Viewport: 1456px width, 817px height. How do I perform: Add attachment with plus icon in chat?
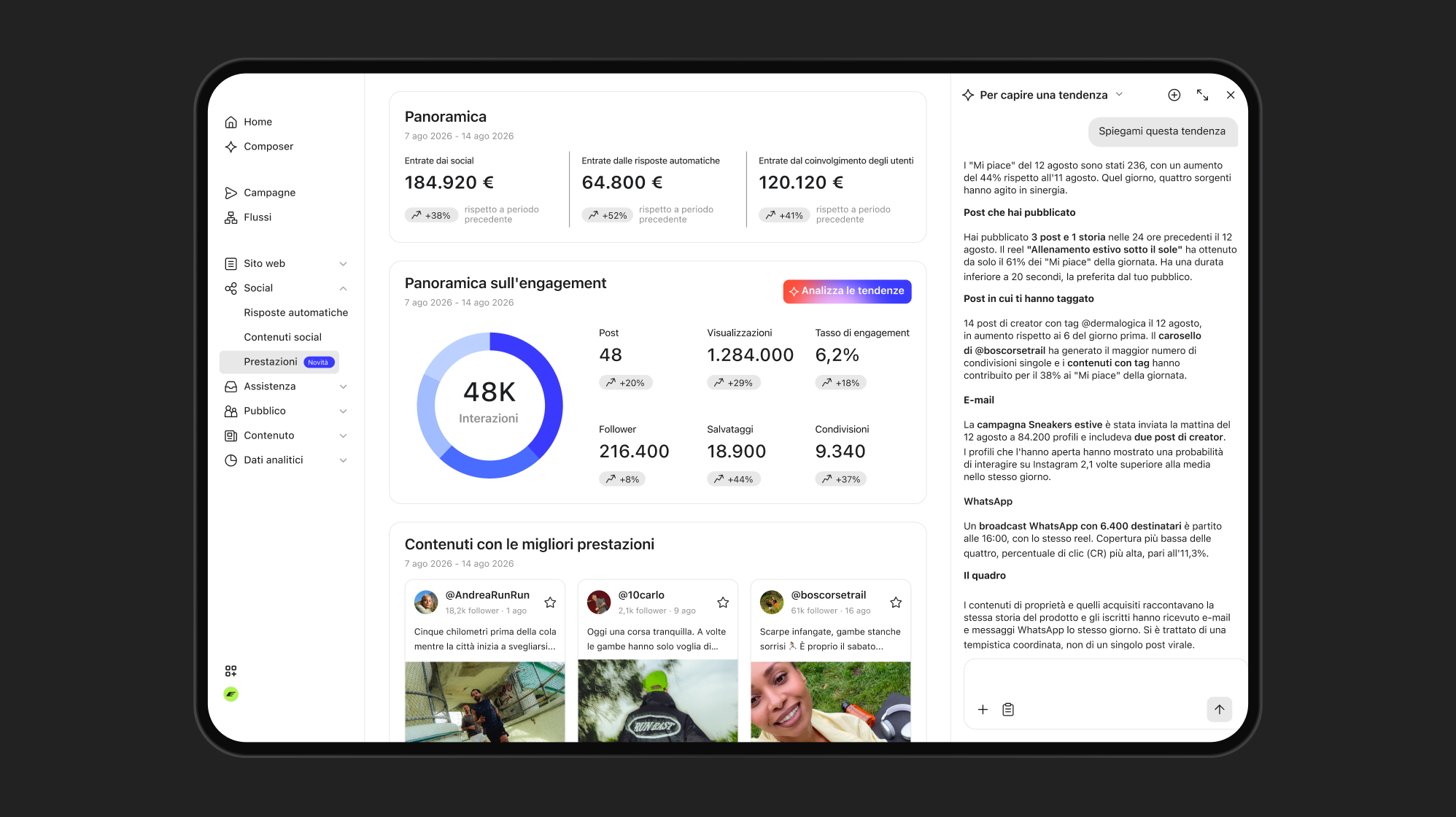[x=983, y=710]
